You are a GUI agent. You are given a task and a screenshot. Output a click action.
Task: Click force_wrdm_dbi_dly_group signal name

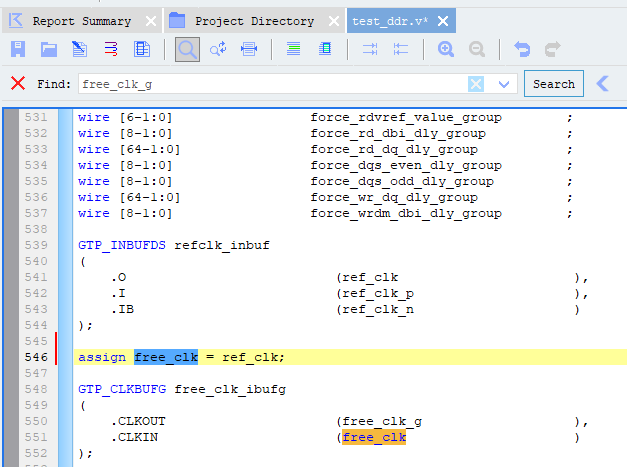click(x=406, y=213)
